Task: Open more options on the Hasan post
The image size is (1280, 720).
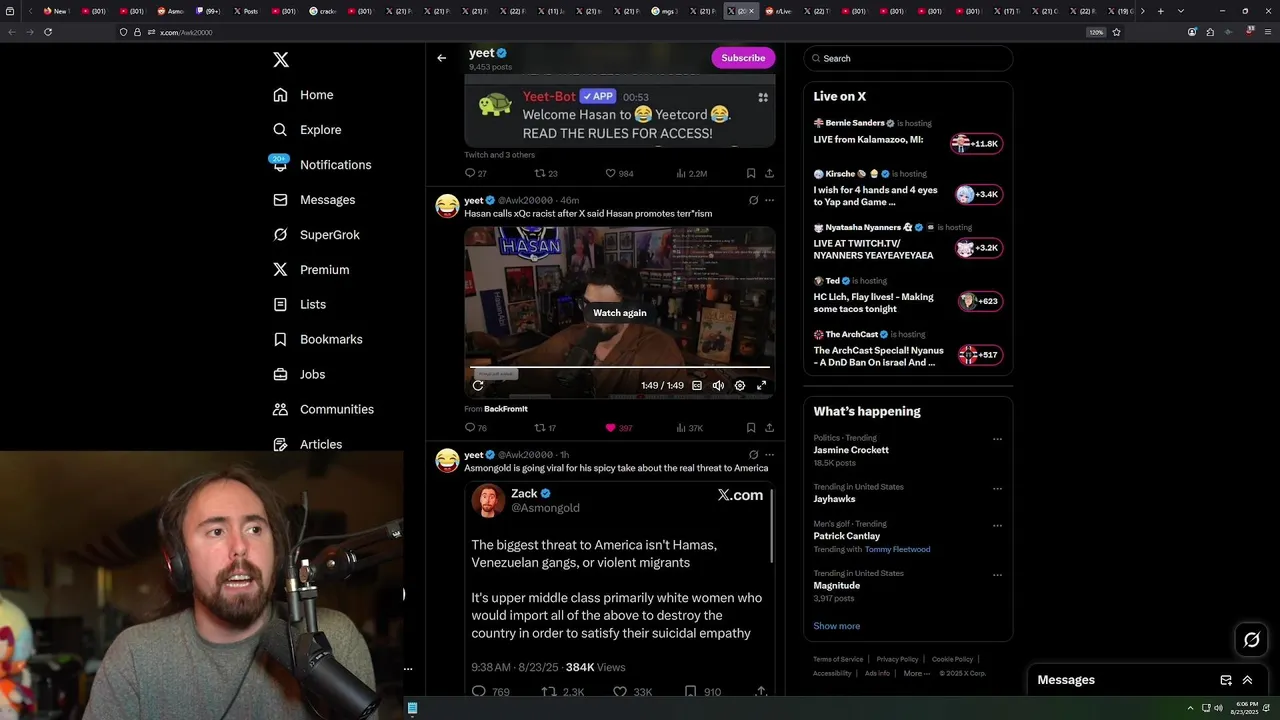Action: click(769, 200)
